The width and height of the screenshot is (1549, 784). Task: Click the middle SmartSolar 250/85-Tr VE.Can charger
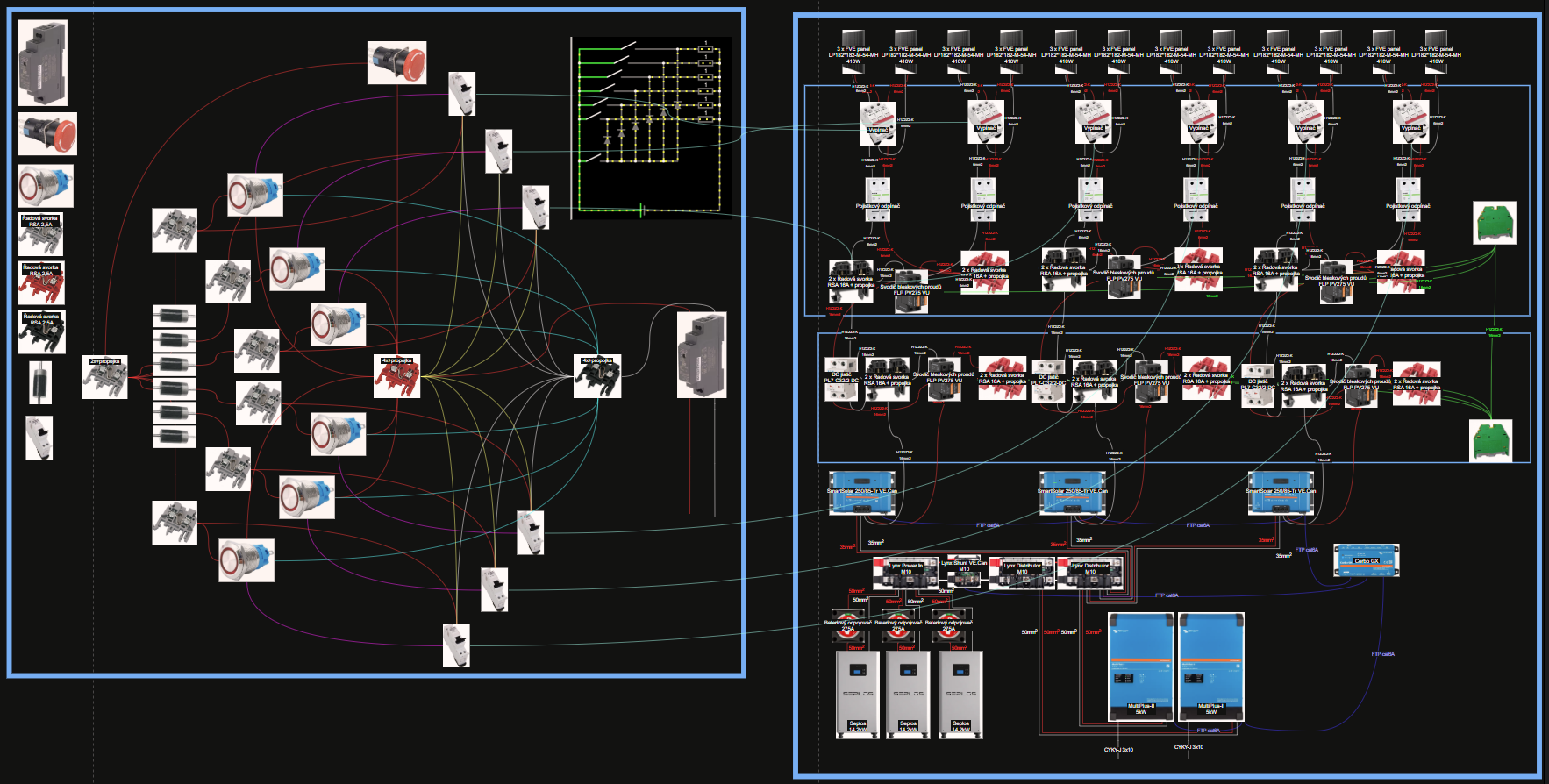point(1072,493)
